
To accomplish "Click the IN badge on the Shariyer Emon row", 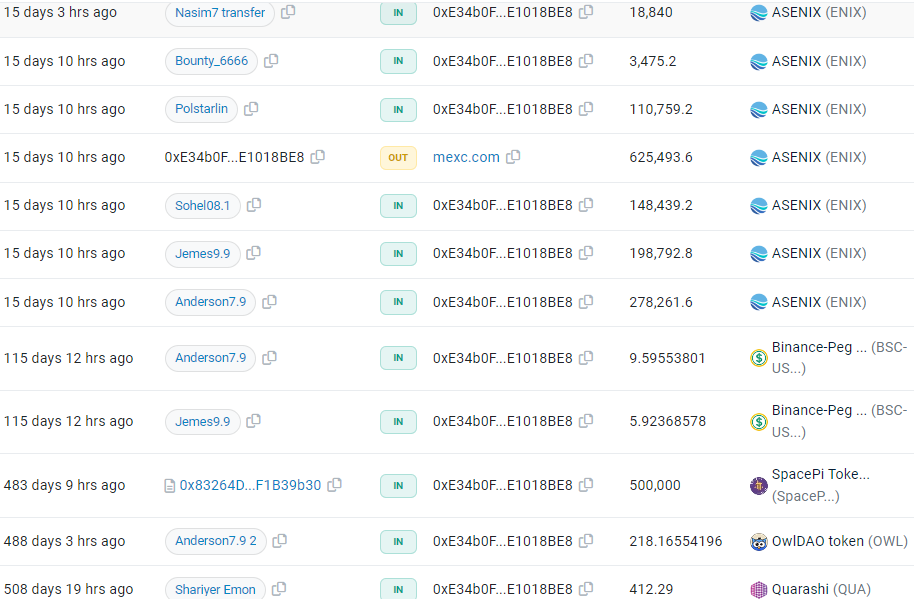I will (x=398, y=589).
